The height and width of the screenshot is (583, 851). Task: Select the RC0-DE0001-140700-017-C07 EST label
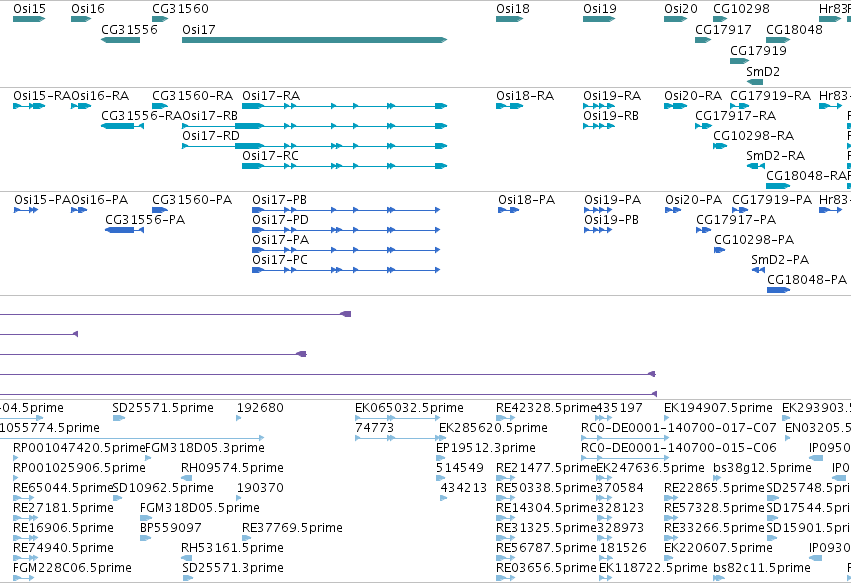click(x=678, y=428)
